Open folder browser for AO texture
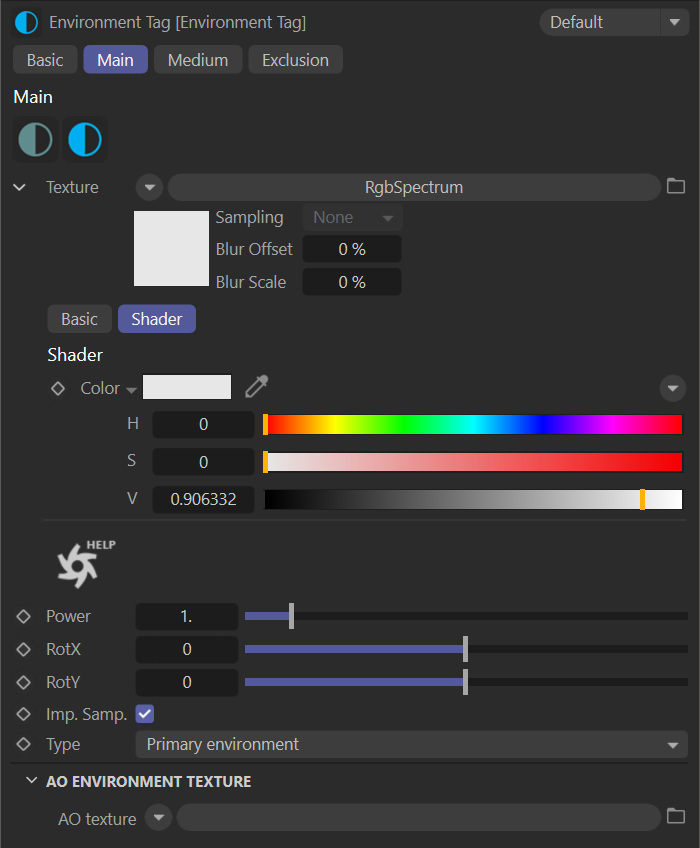Viewport: 700px width, 848px height. [676, 817]
